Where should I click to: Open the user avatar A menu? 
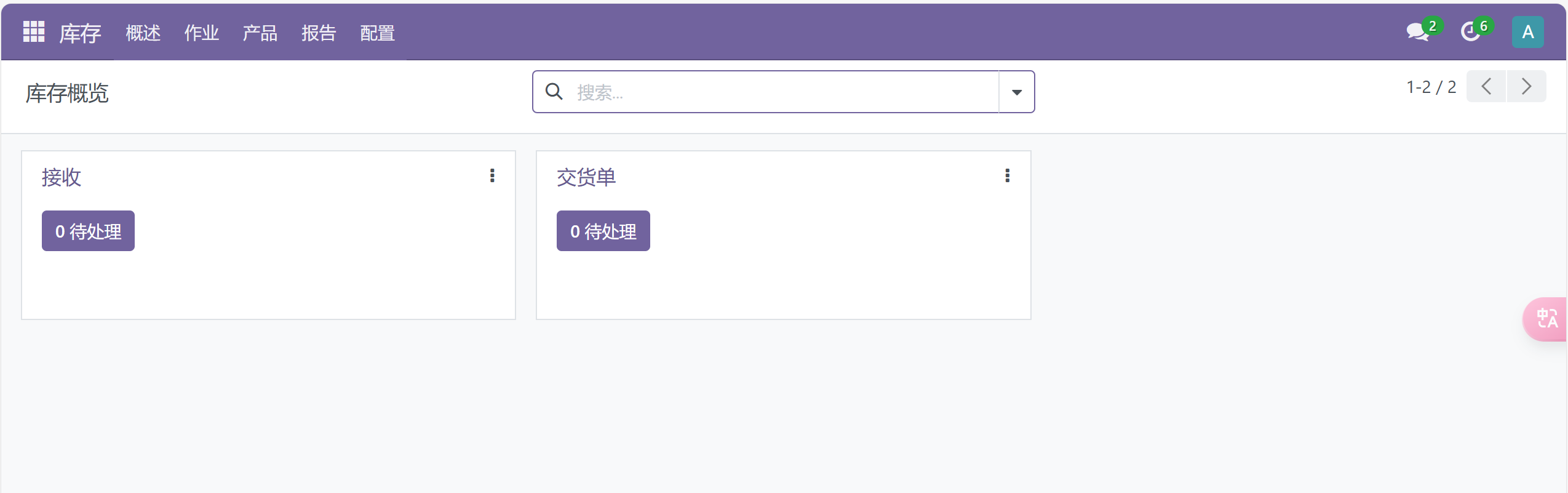pyautogui.click(x=1527, y=32)
